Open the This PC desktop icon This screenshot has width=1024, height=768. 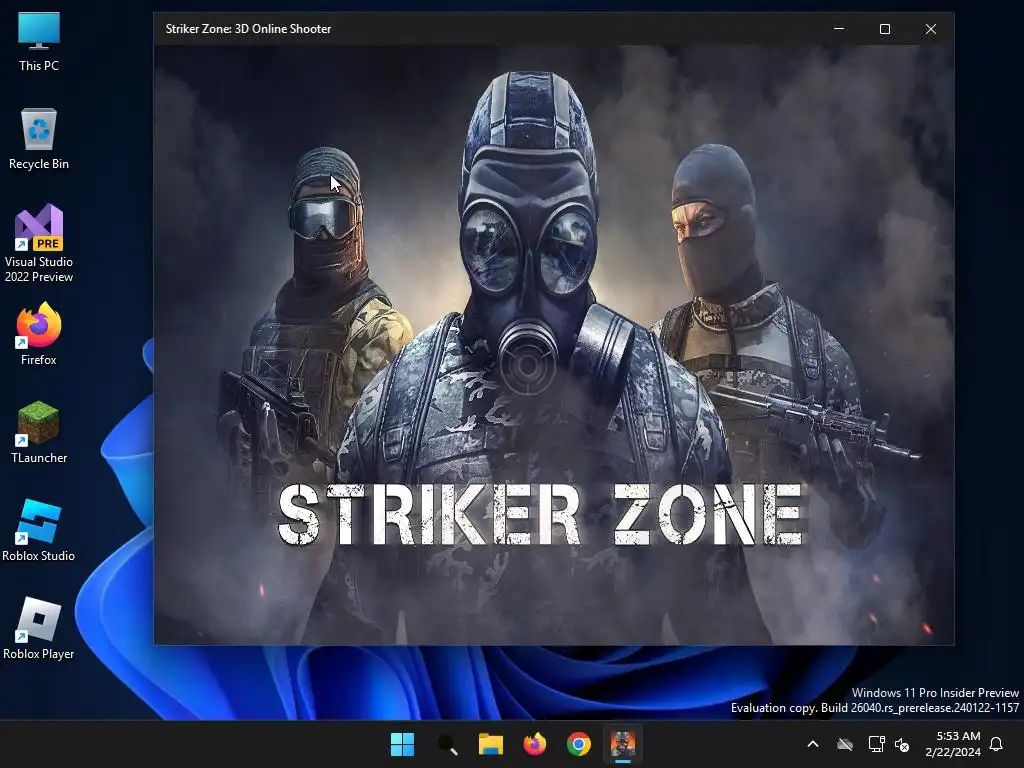point(39,42)
